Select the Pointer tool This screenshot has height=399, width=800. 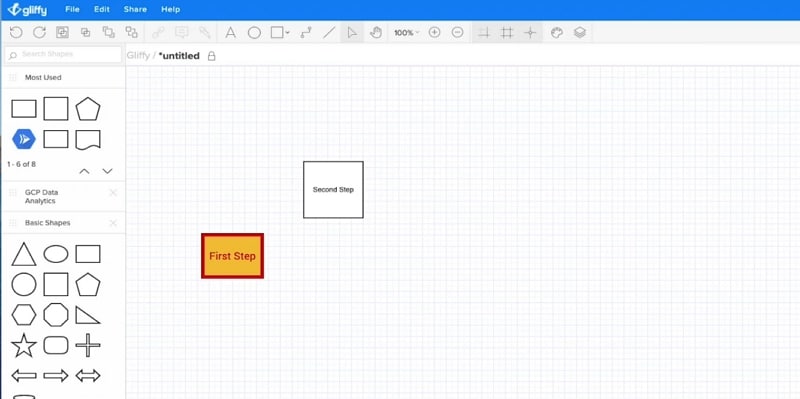pos(352,33)
